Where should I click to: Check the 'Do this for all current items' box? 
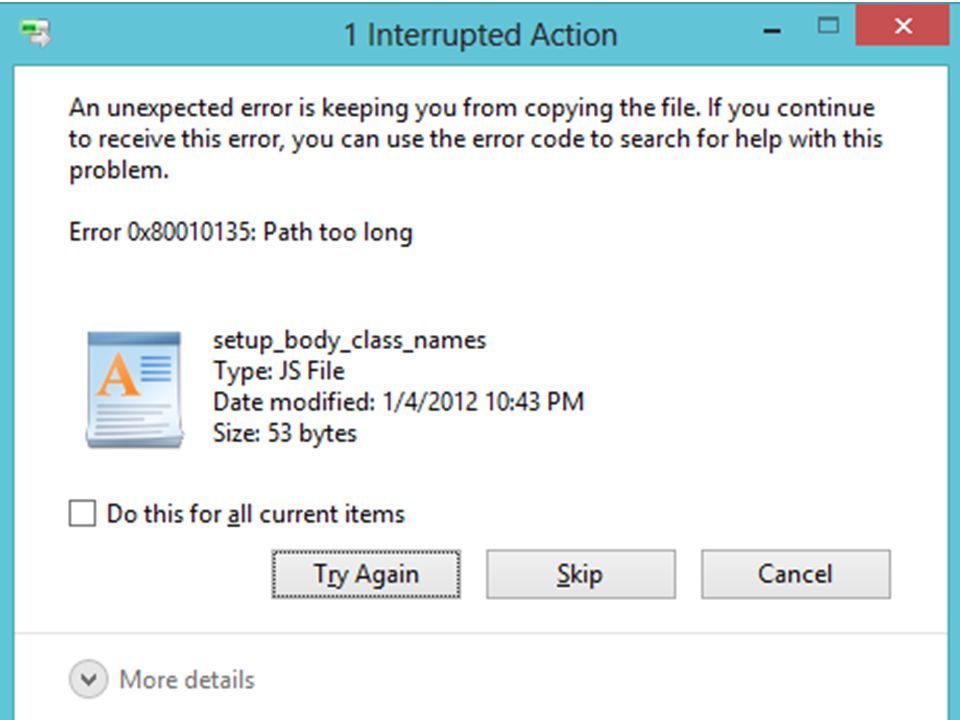click(82, 513)
